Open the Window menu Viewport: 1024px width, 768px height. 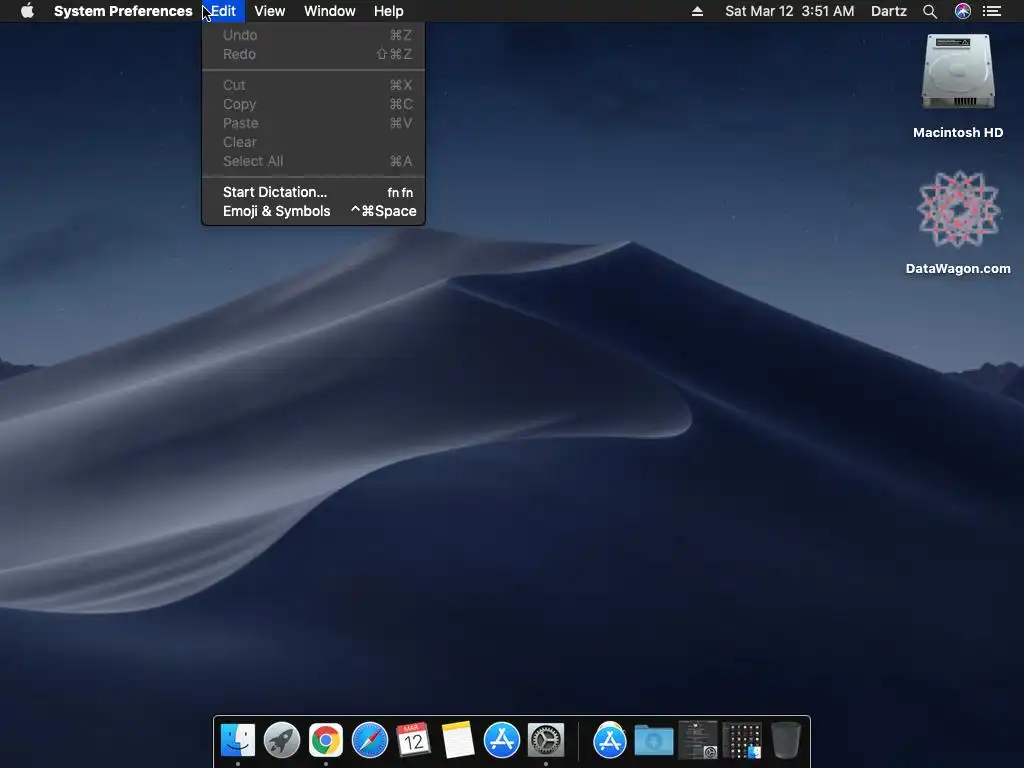click(330, 11)
